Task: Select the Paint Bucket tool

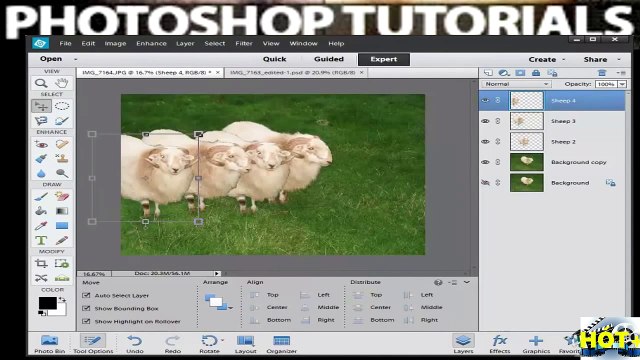Action: (41, 211)
